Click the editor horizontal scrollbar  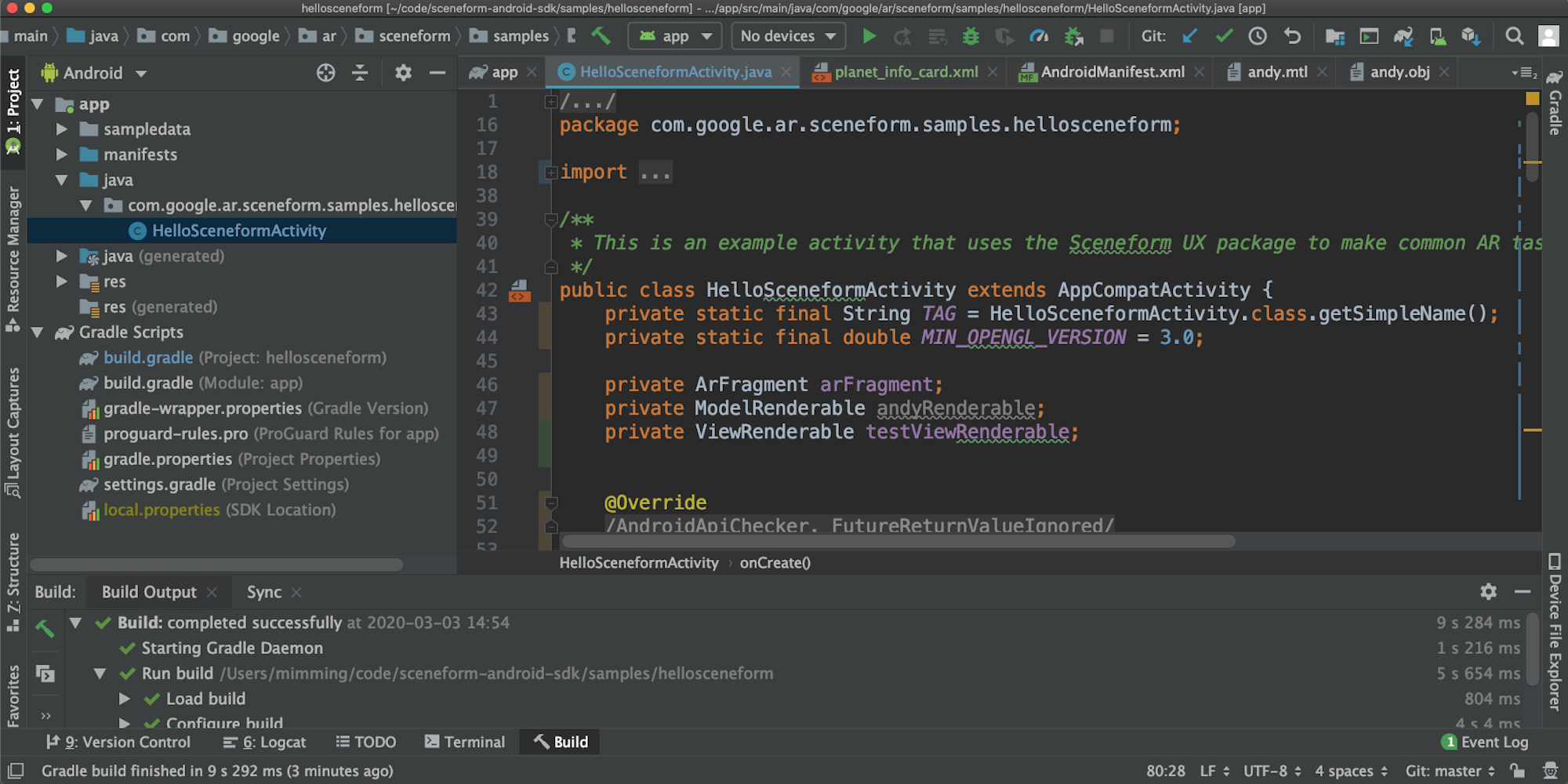pos(898,542)
